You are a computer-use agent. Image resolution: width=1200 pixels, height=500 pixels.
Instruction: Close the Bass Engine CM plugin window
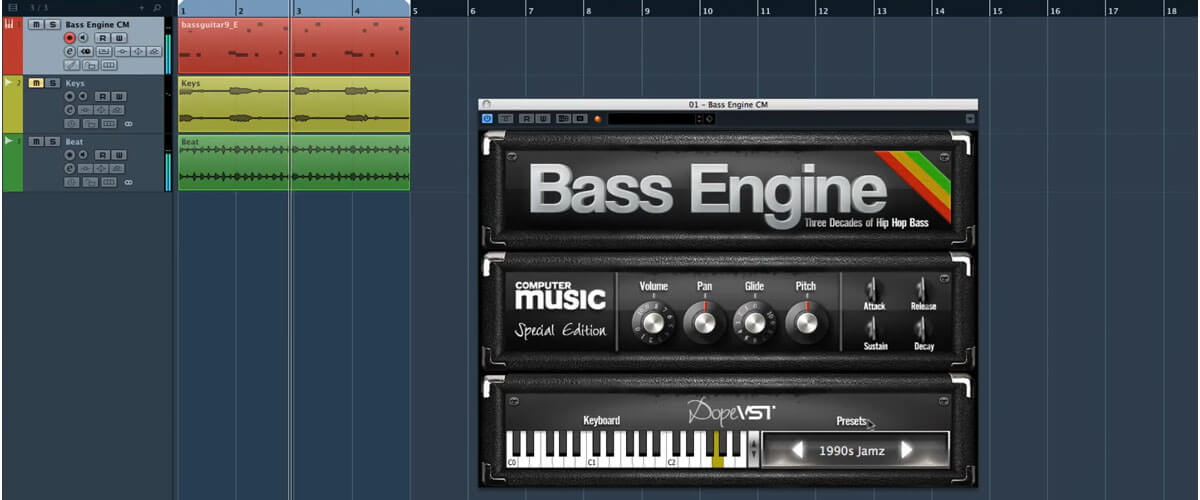point(486,103)
